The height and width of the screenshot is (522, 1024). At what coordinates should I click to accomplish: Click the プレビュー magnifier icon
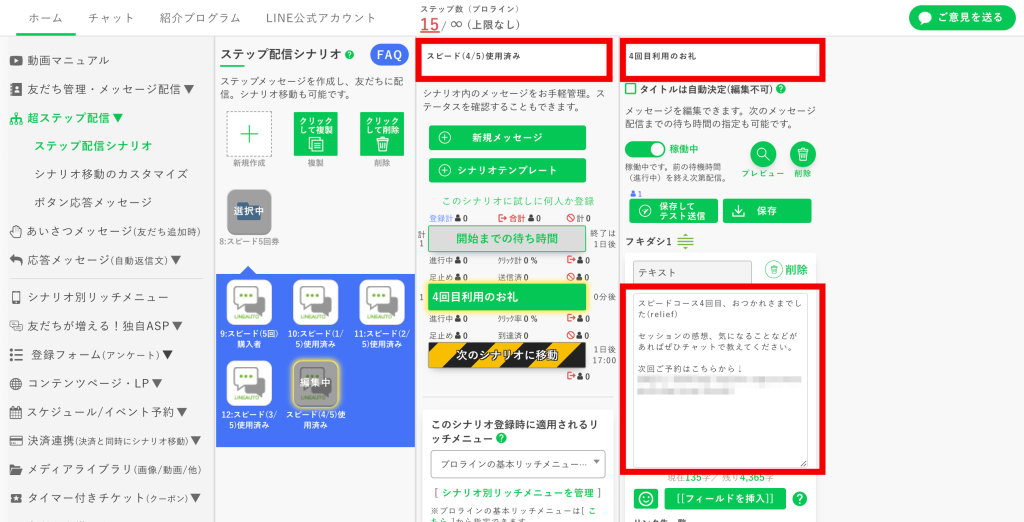click(763, 155)
